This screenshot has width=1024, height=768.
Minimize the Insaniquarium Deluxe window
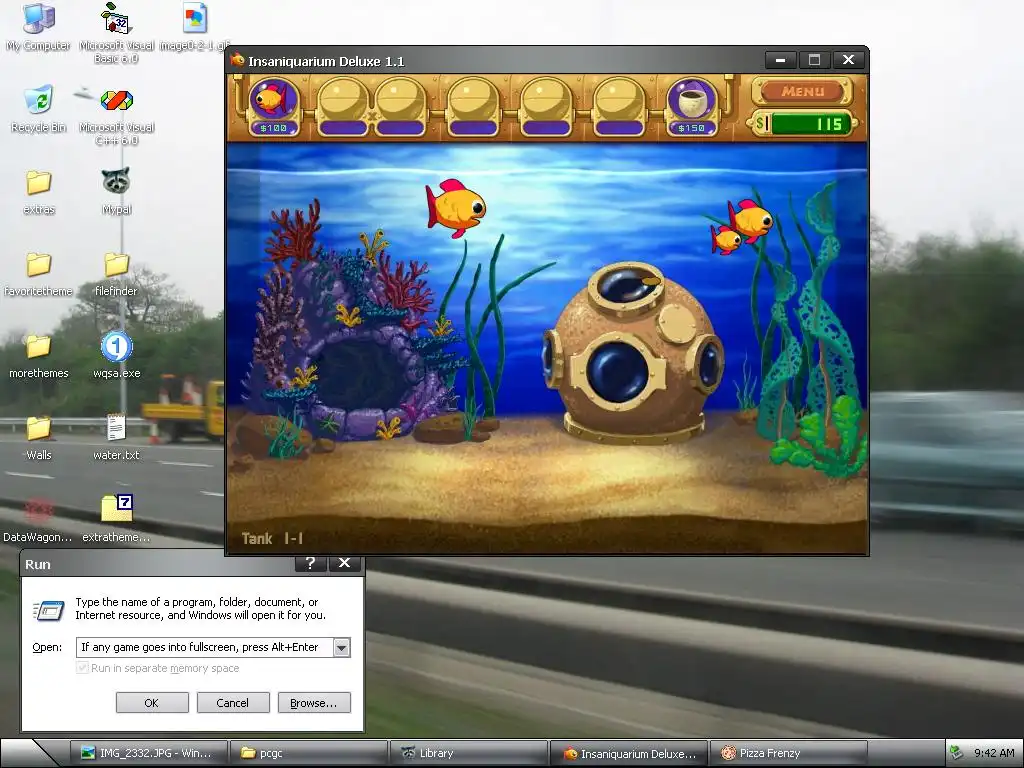pos(780,60)
